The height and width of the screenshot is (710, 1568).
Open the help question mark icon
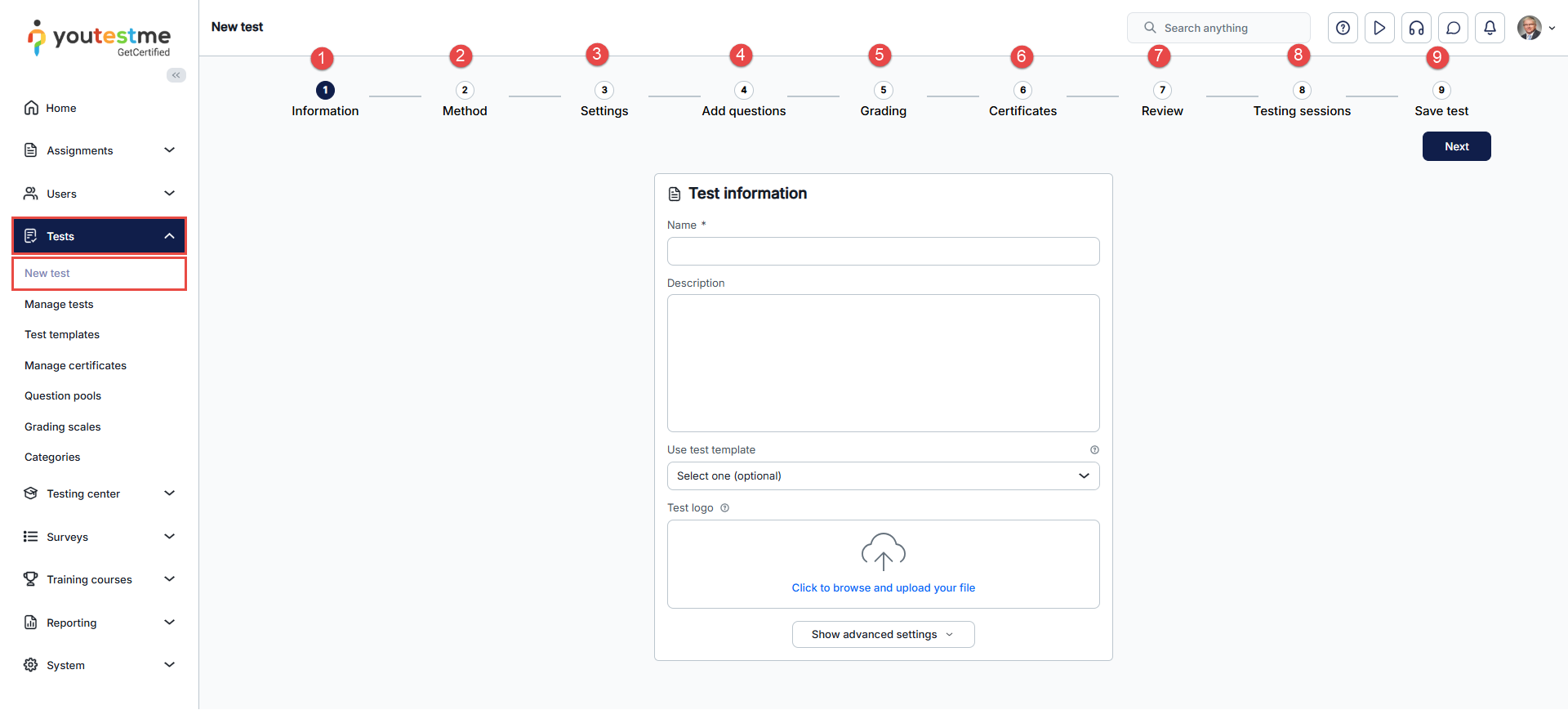pos(1343,28)
